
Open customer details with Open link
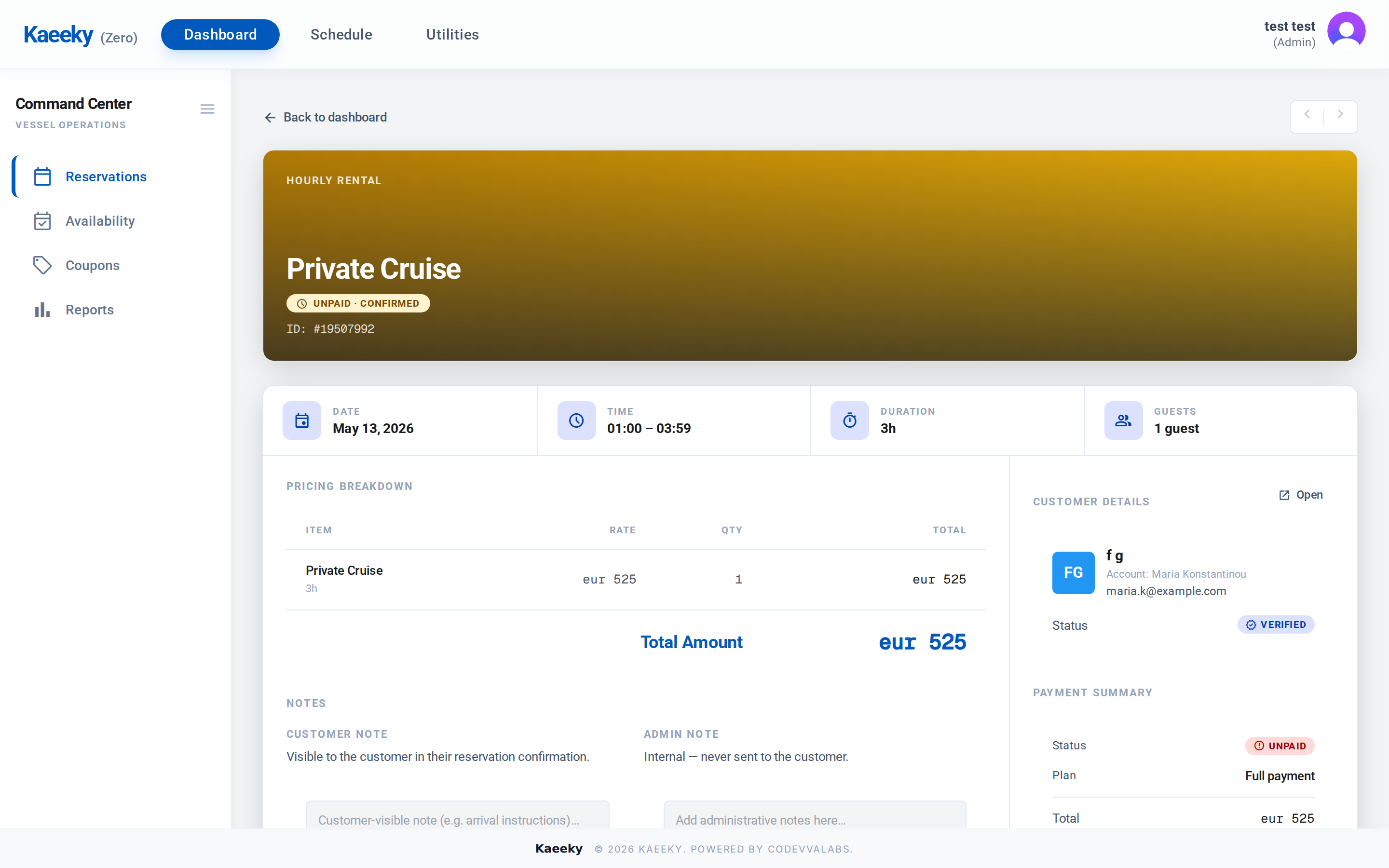(1301, 495)
